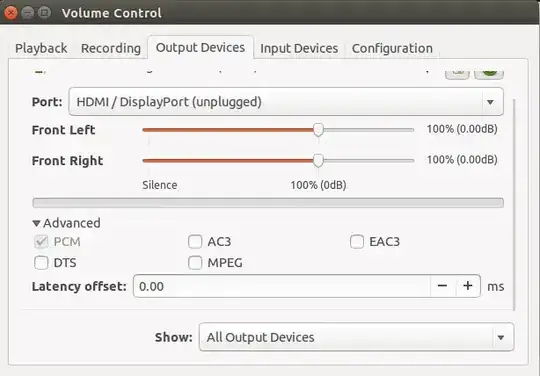Switch to the Playback tab
This screenshot has width=540, height=376.
point(41,48)
